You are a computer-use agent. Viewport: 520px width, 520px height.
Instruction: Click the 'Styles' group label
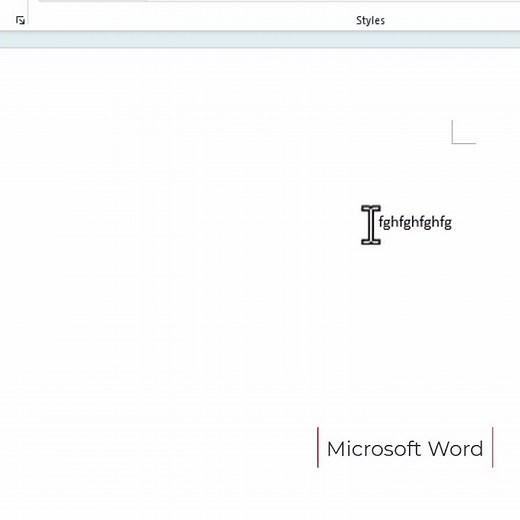pos(370,21)
